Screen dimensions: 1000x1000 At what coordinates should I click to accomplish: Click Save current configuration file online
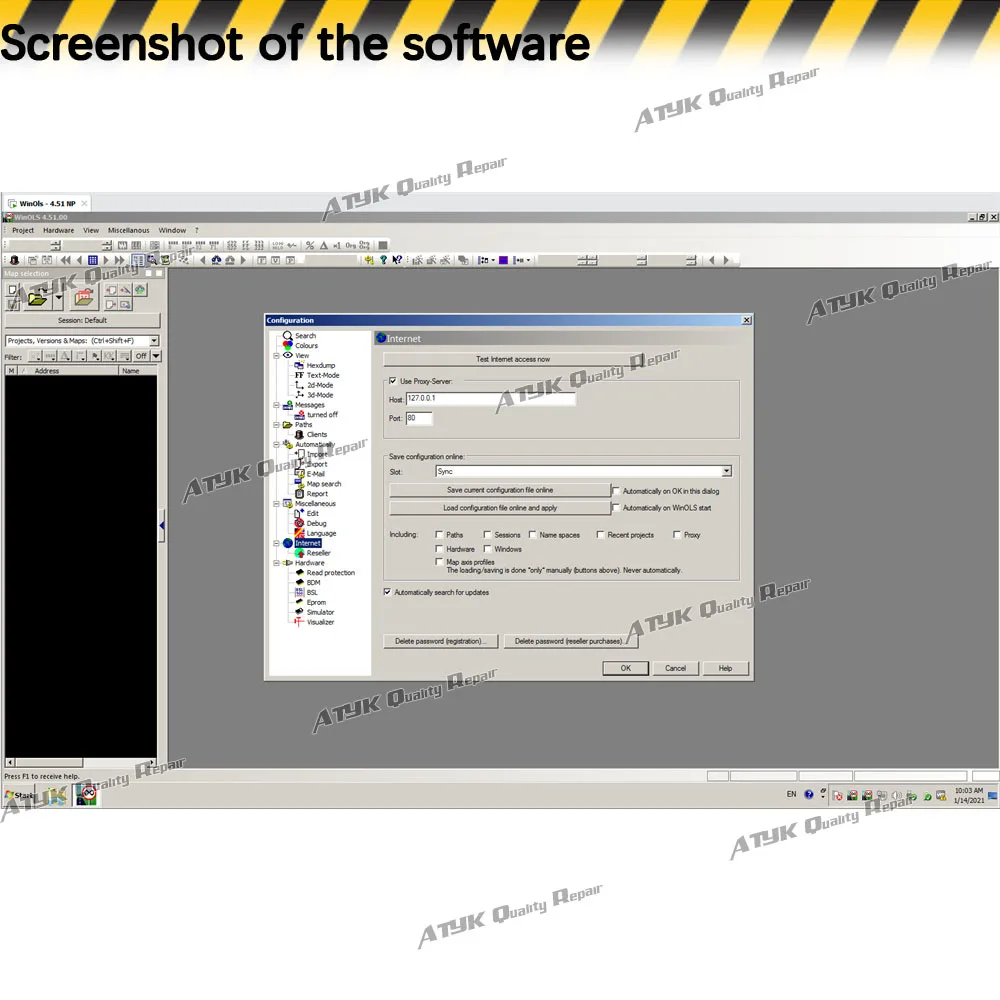click(x=499, y=490)
